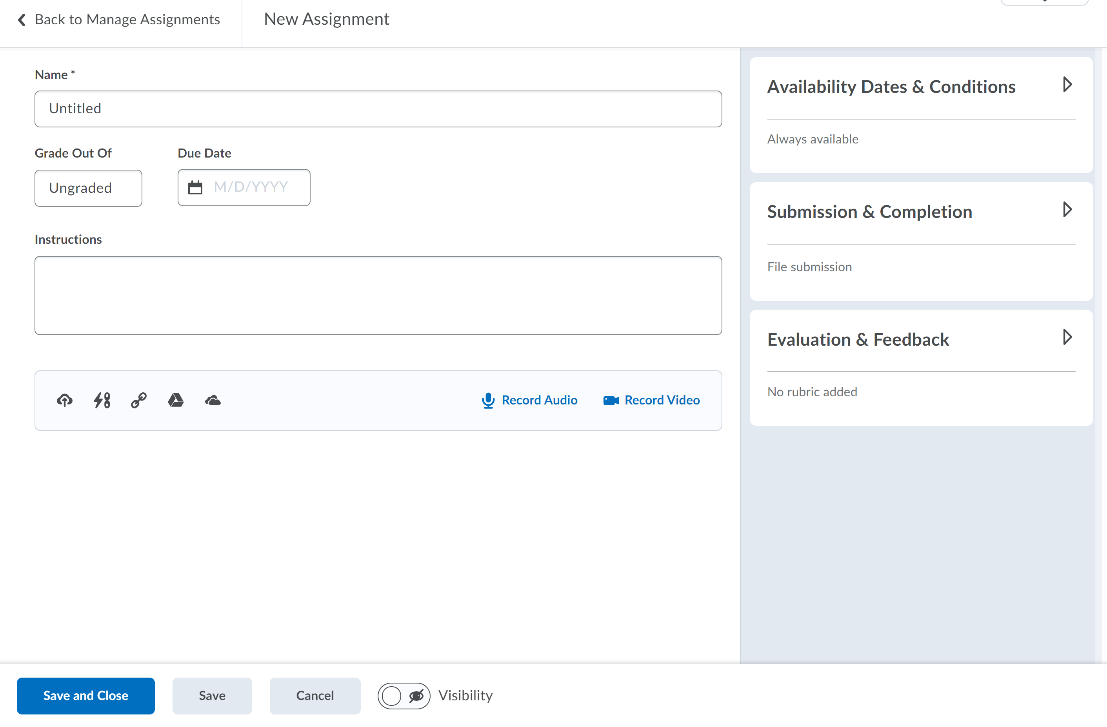This screenshot has height=727, width=1107.
Task: Expand Availability Dates & Conditions arrow
Action: (1067, 85)
